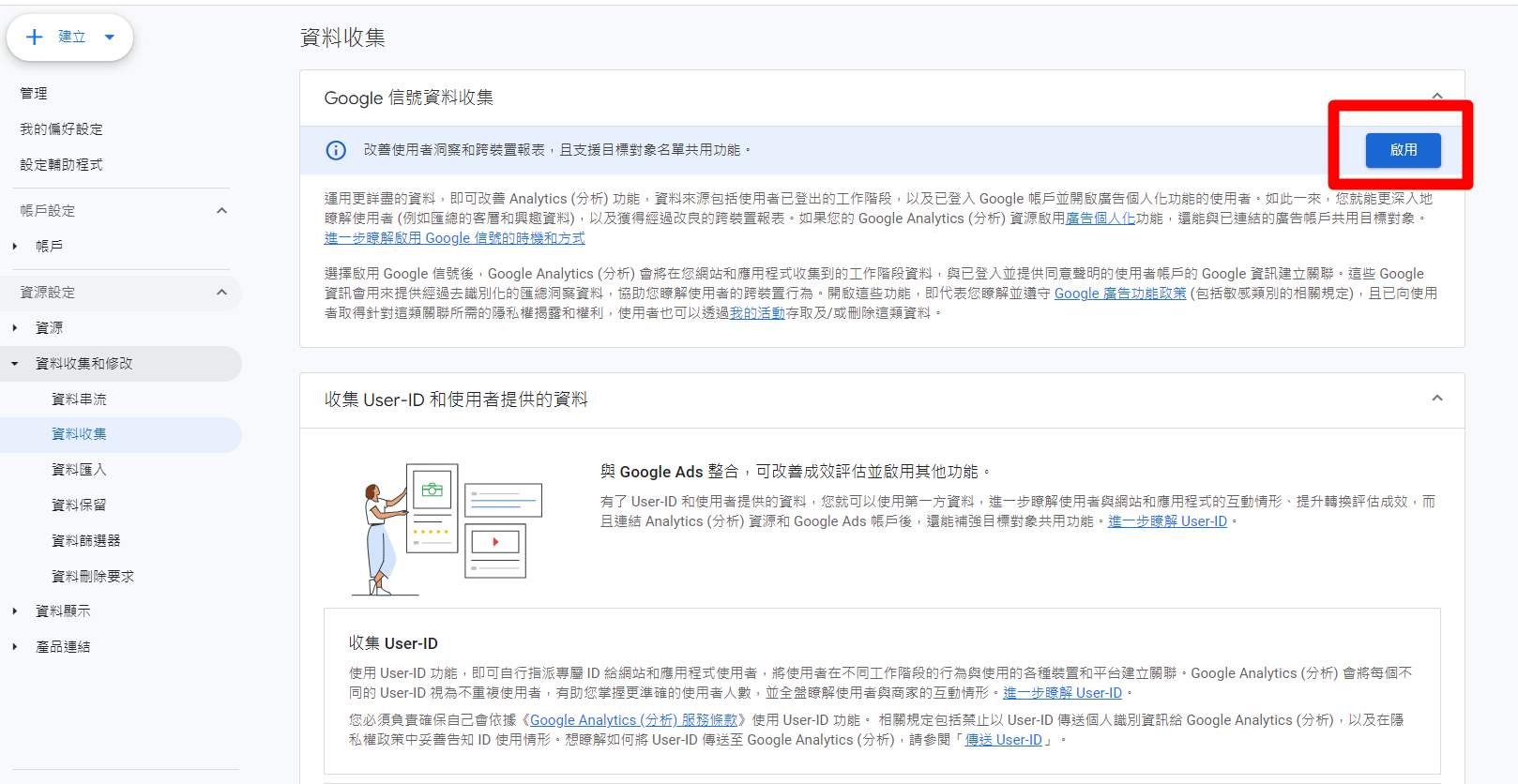The image size is (1518, 784).
Task: Select 資料保留 in sidebar
Action: (79, 505)
